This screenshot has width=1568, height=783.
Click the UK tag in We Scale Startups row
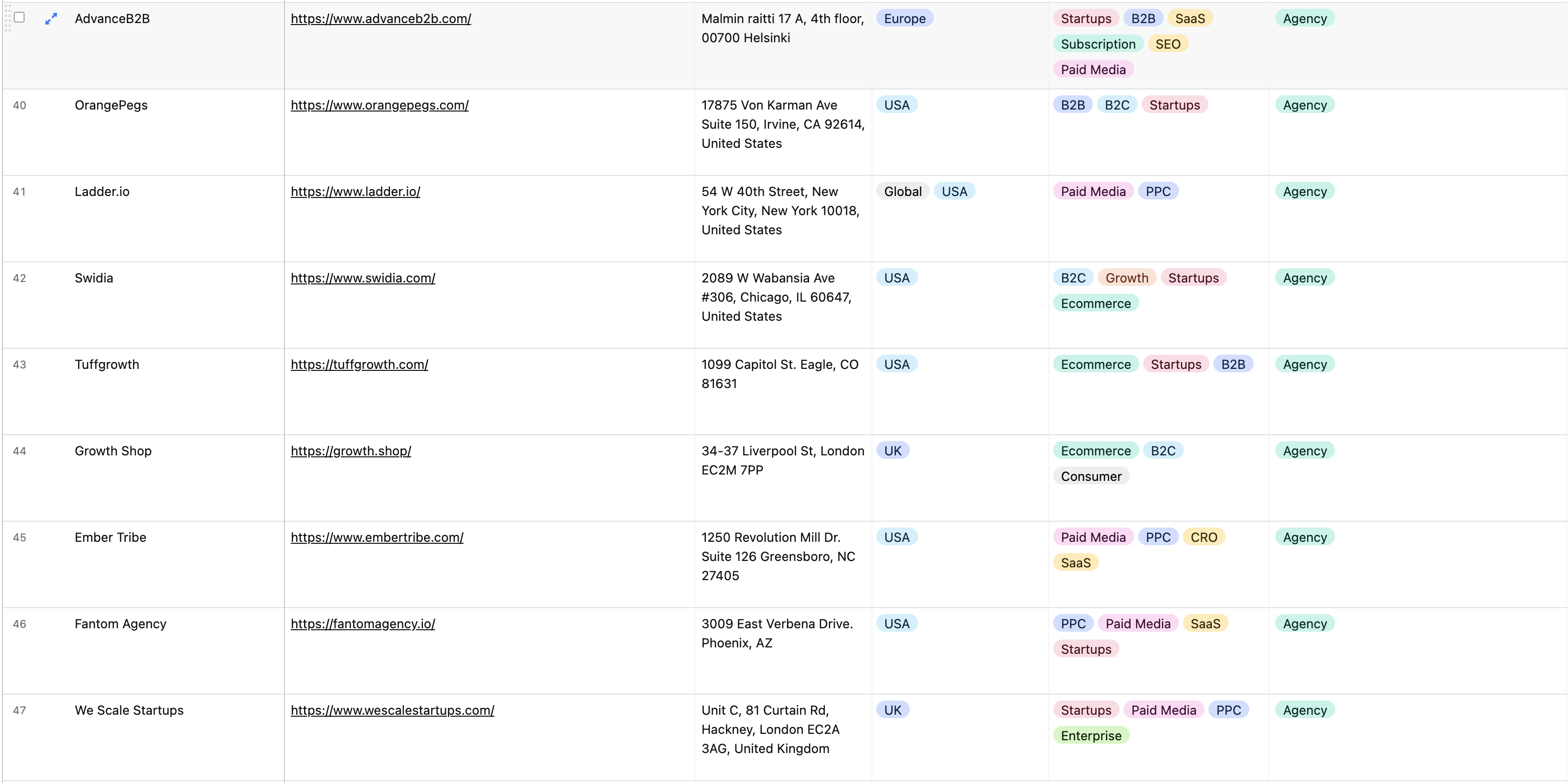[893, 710]
